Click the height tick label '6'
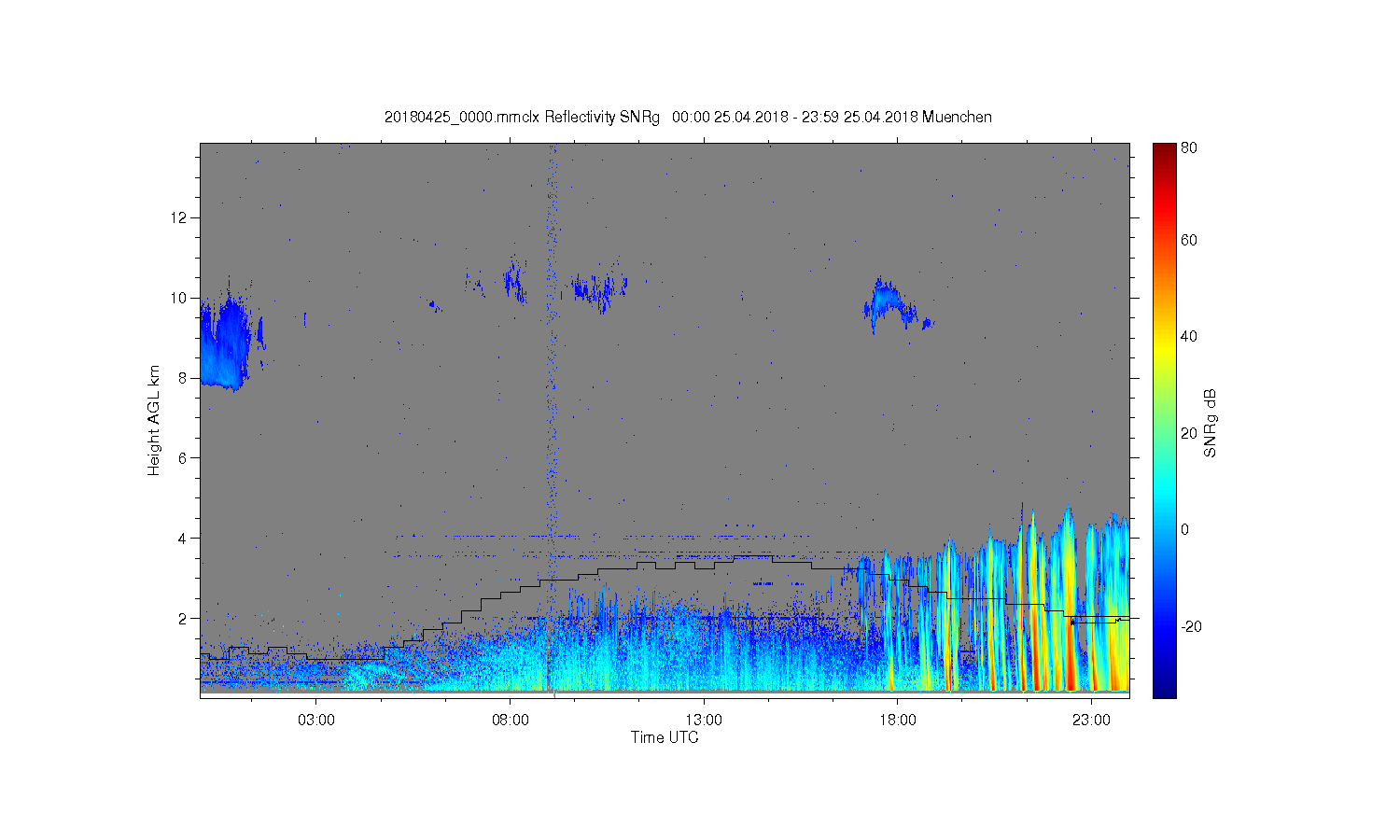Image resolution: width=1400 pixels, height=840 pixels. pyautogui.click(x=183, y=458)
